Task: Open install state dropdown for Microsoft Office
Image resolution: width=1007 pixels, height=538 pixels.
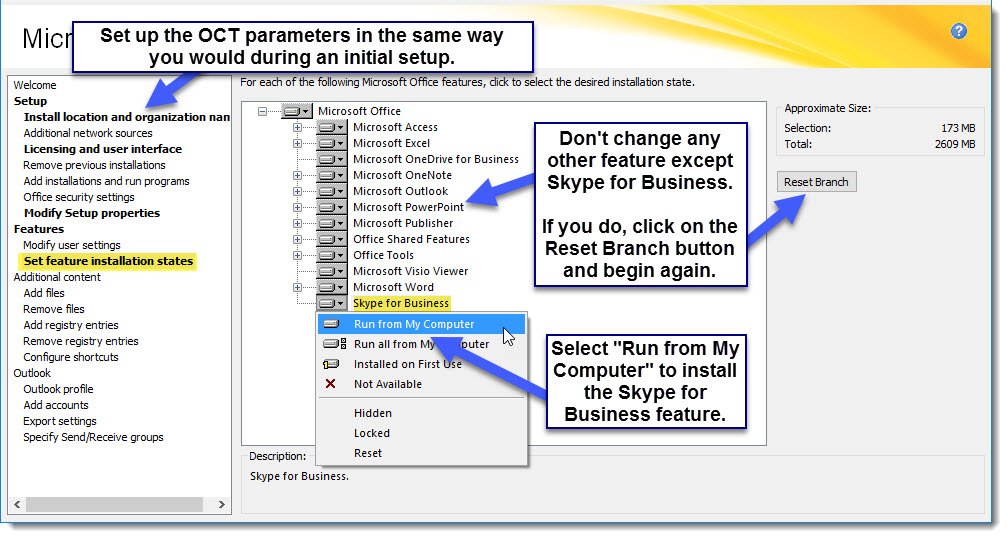Action: (x=297, y=111)
